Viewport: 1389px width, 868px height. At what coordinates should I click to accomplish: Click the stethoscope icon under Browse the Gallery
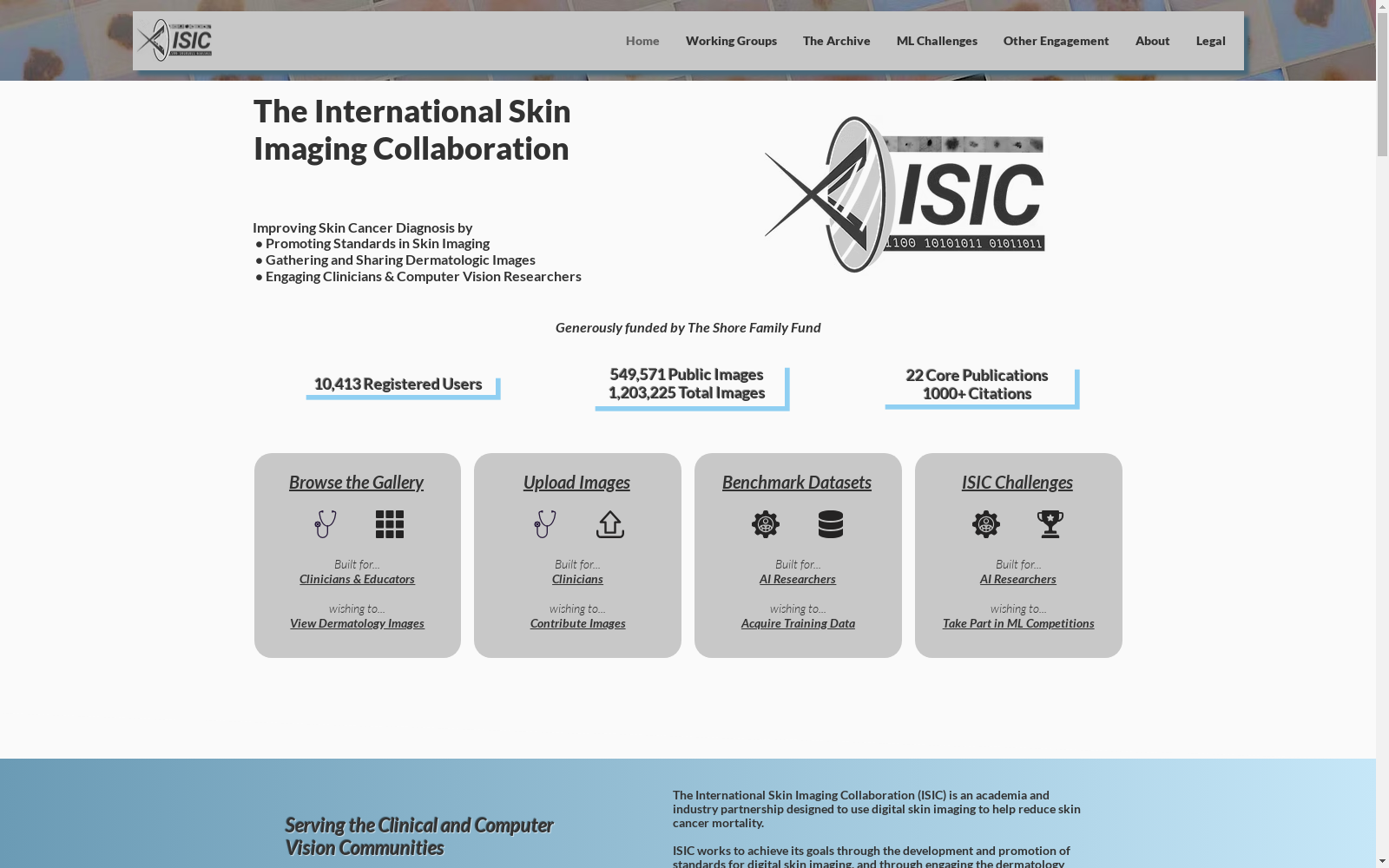[x=325, y=524]
